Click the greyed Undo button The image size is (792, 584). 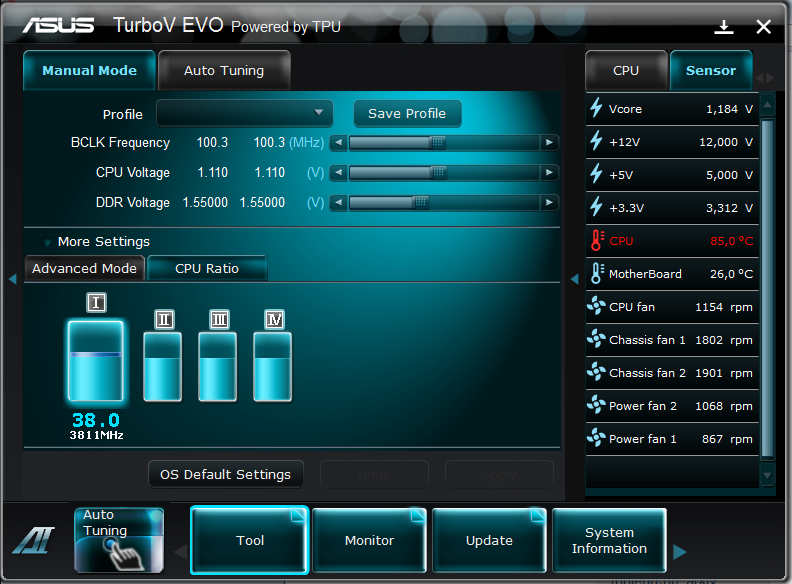click(x=374, y=474)
